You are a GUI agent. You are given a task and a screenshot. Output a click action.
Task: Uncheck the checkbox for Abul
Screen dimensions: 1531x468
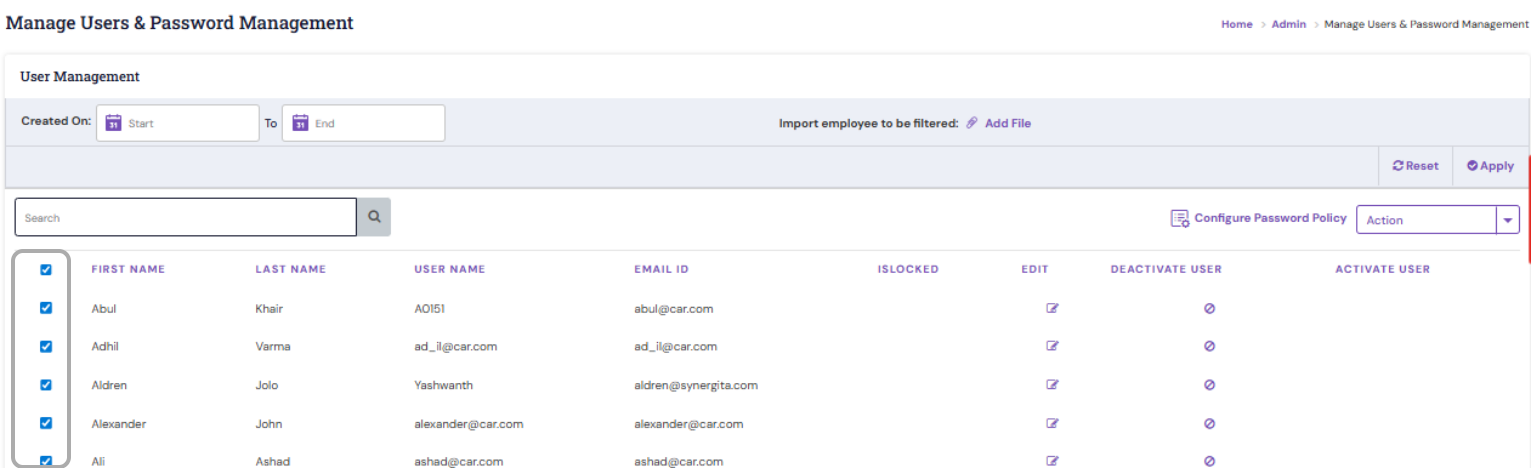46,308
